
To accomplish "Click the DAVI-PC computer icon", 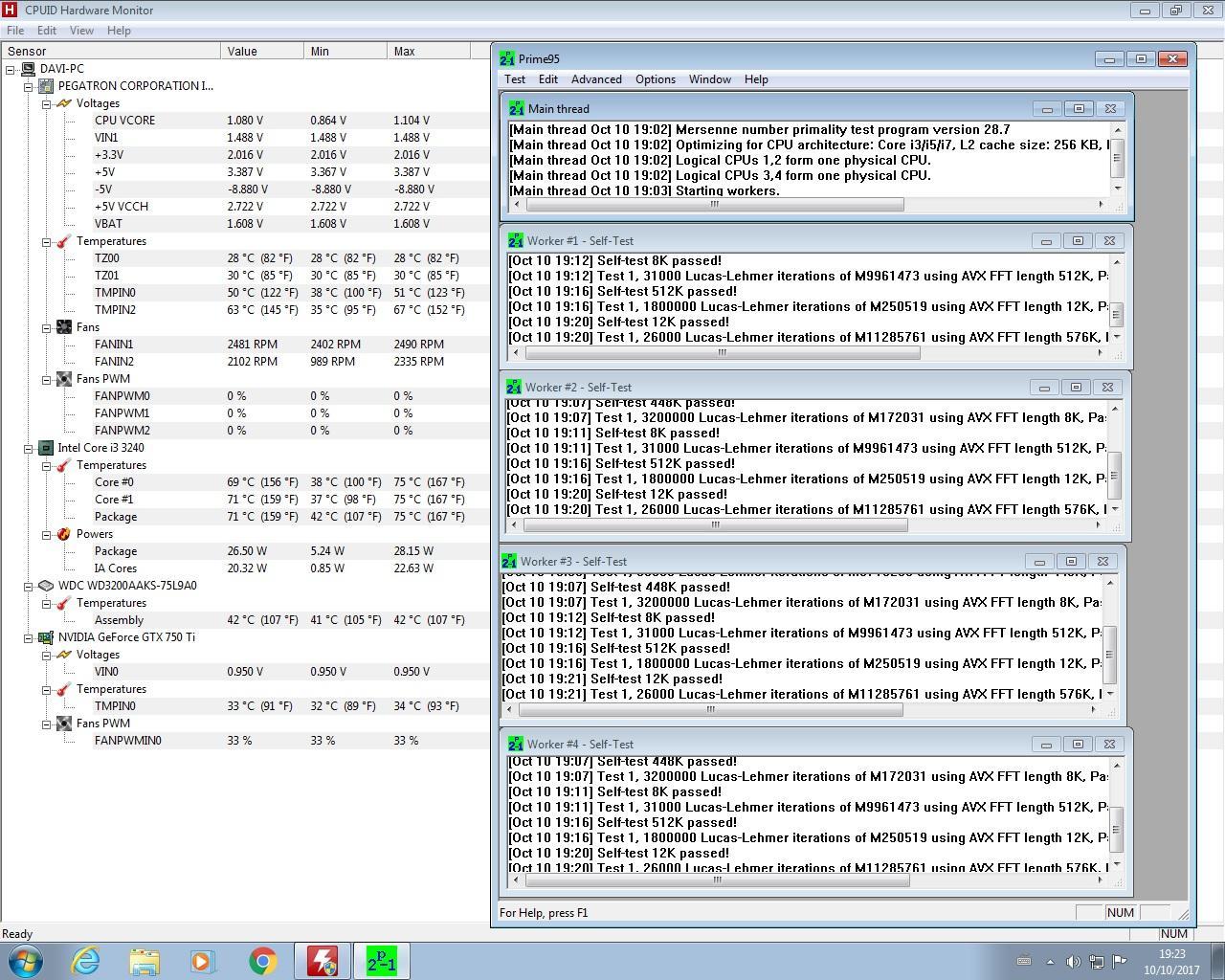I will 28,69.
